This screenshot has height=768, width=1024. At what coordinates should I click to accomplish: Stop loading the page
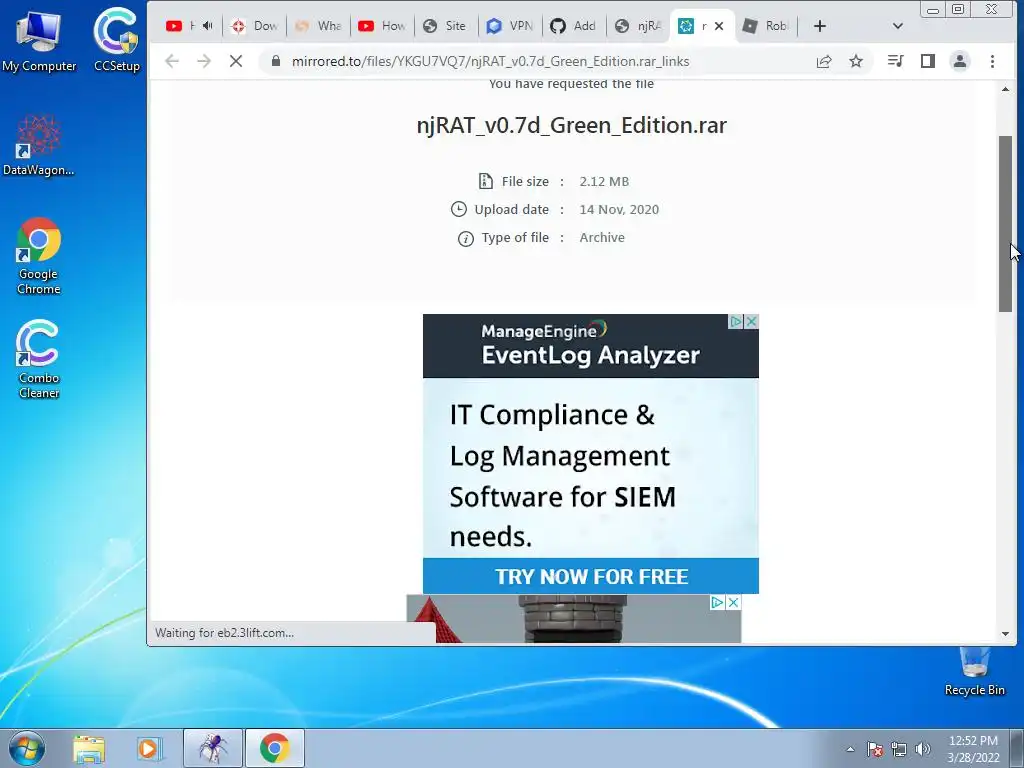pos(236,61)
